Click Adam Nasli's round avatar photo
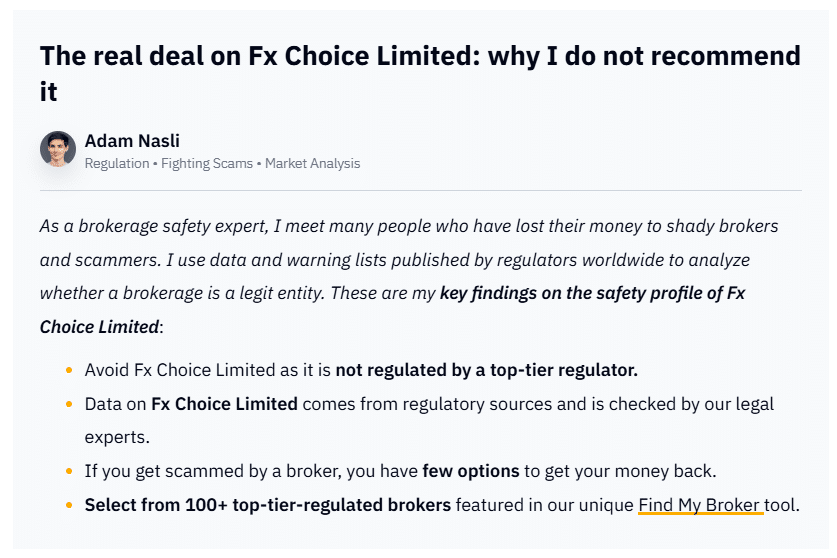This screenshot has width=837, height=558. click(x=58, y=149)
